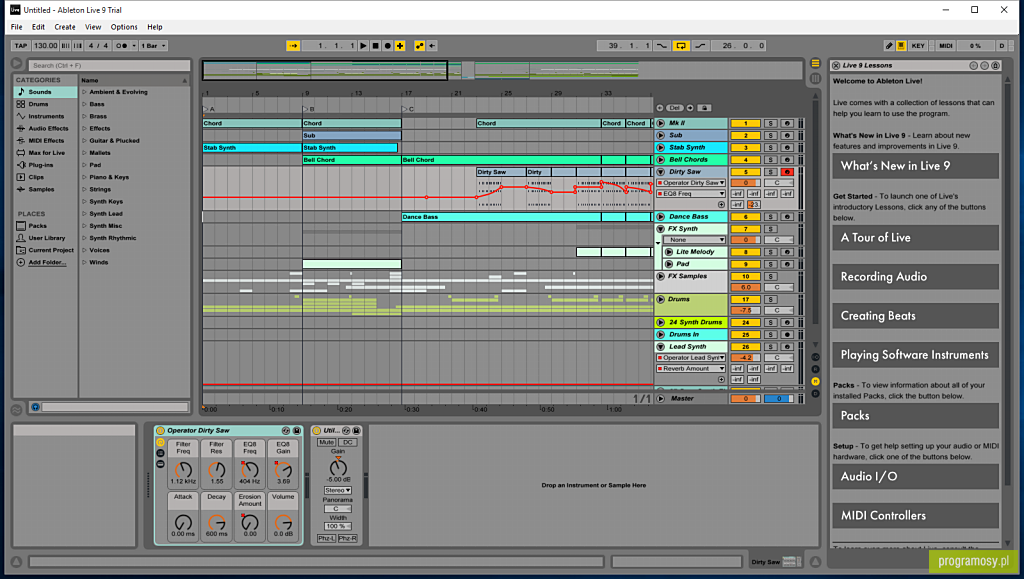Click the transport Play button
Screen dimensions: 1024x579
[364, 46]
